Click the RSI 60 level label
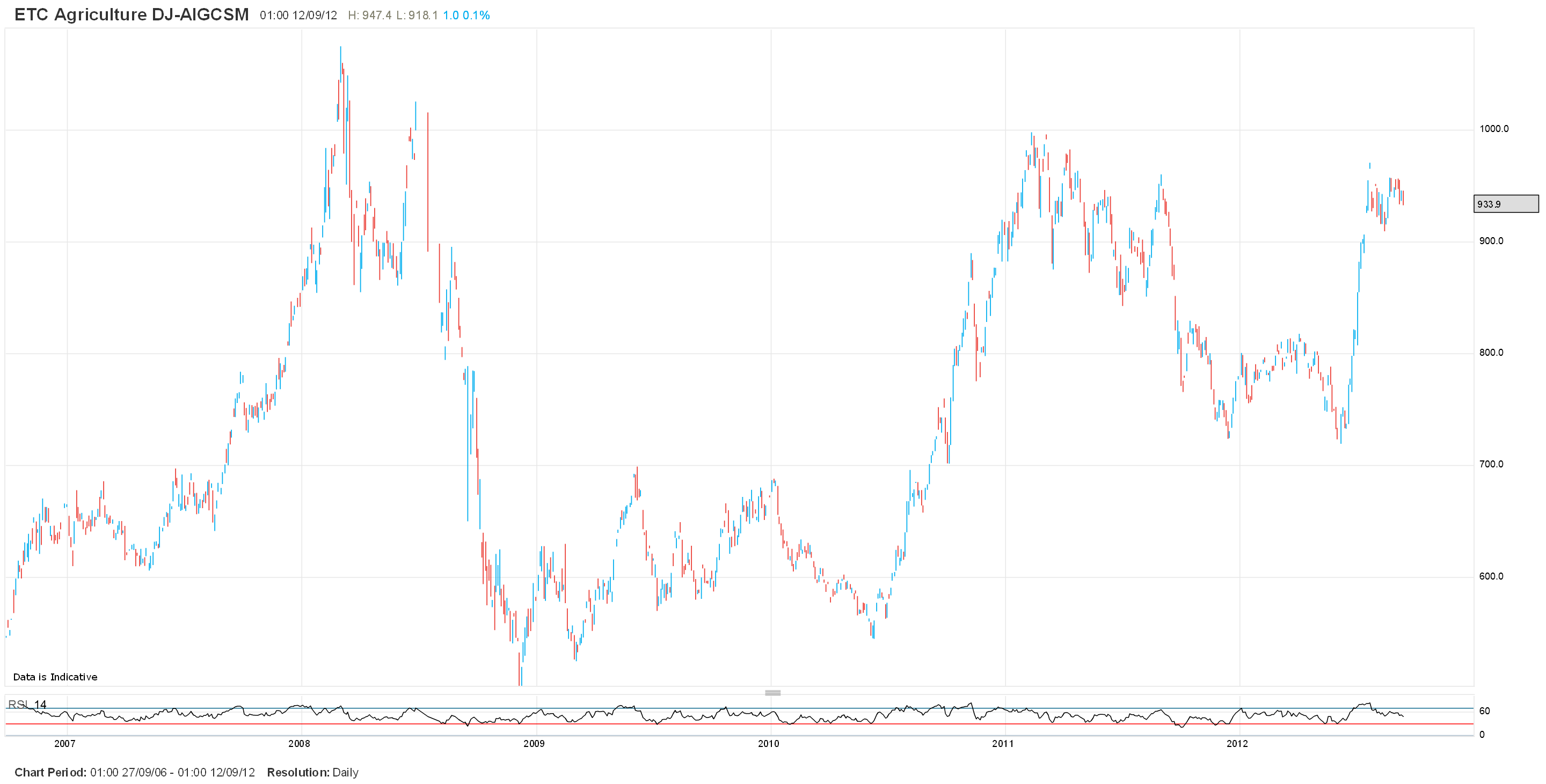The height and width of the screenshot is (784, 1546). click(x=1484, y=712)
